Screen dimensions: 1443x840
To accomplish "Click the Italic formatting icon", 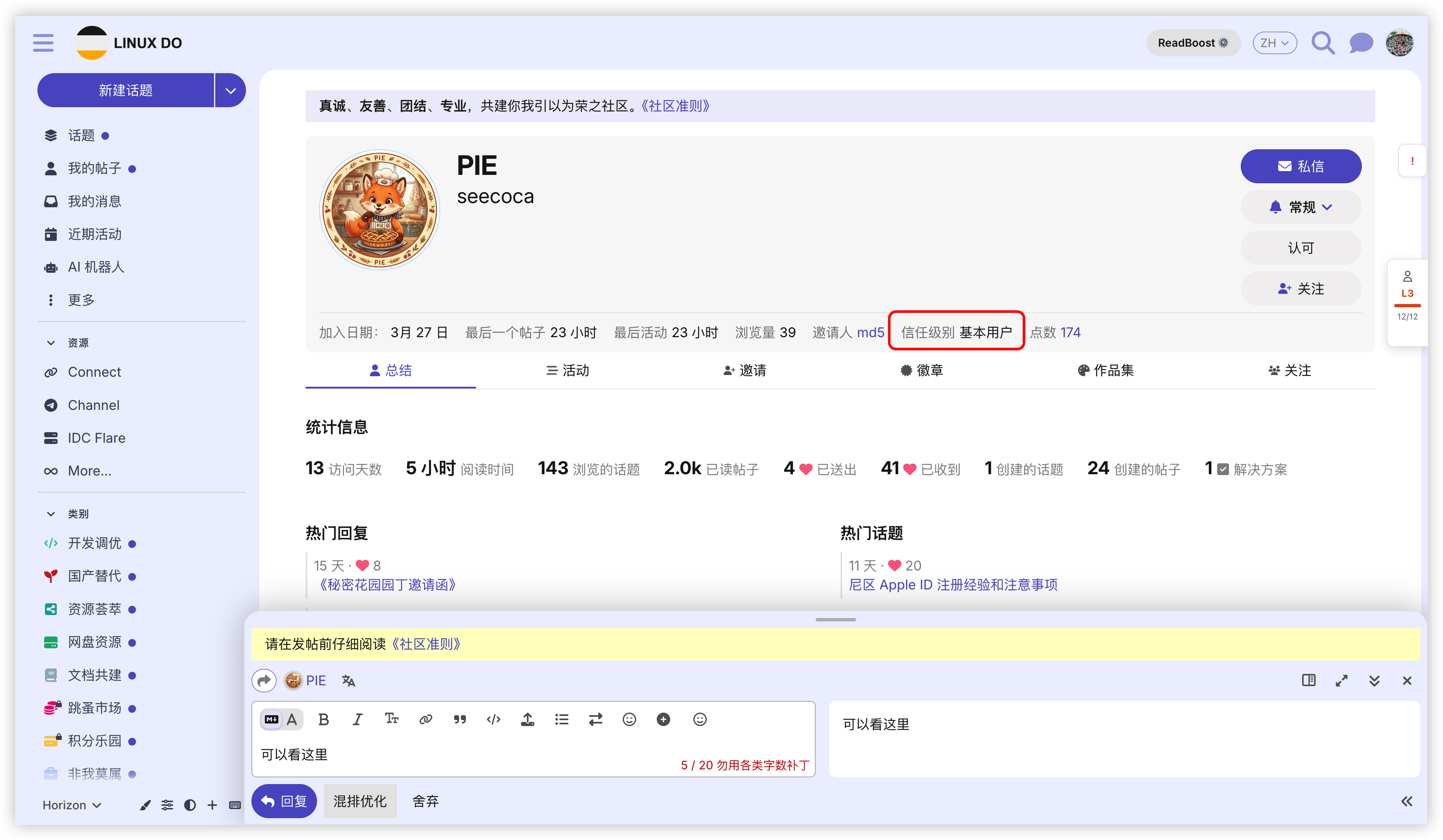I will pos(357,719).
